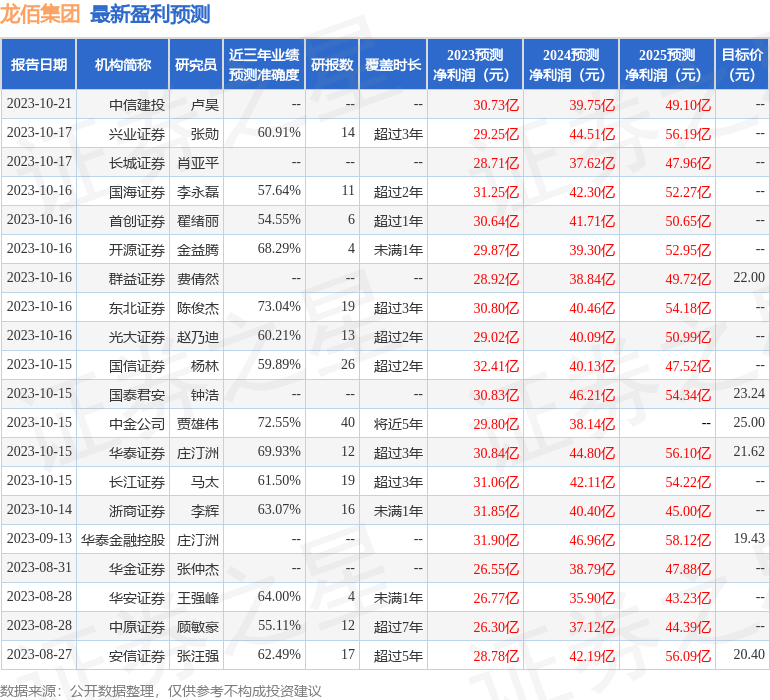Select the 报告日期 column header
Screen dimensions: 770x700
[39, 64]
